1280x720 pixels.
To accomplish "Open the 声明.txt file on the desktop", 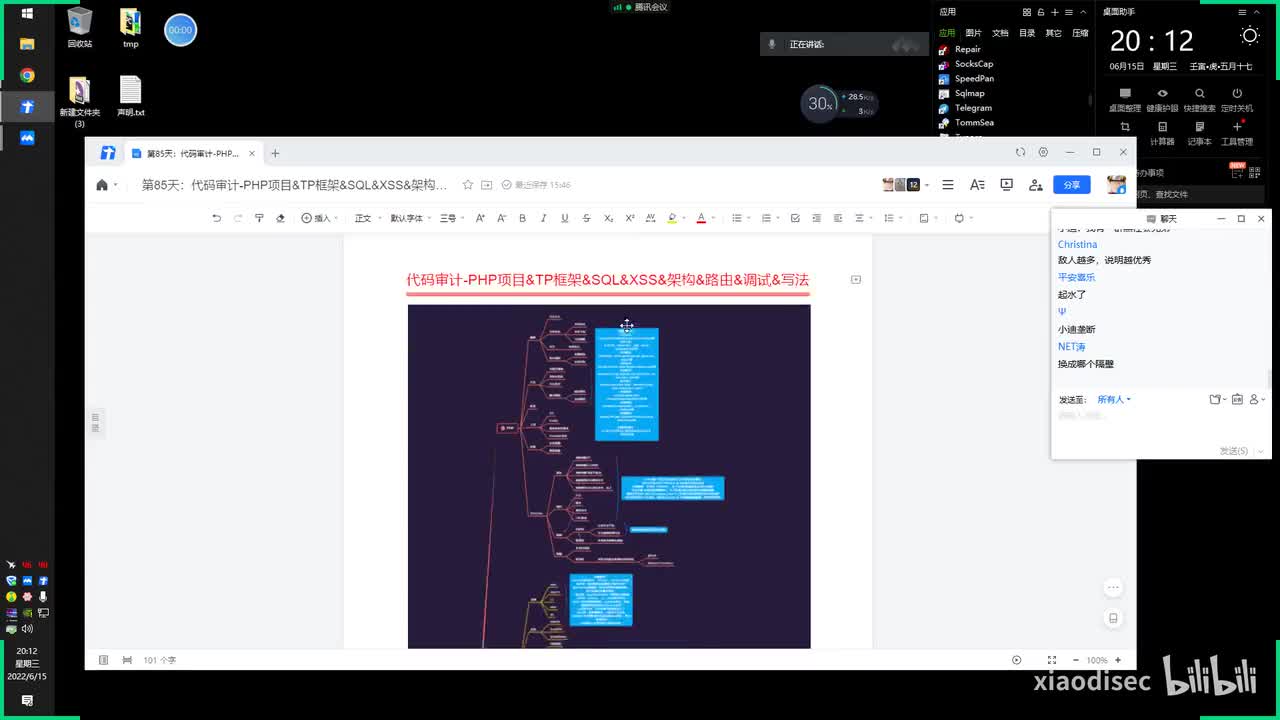I will [131, 97].
